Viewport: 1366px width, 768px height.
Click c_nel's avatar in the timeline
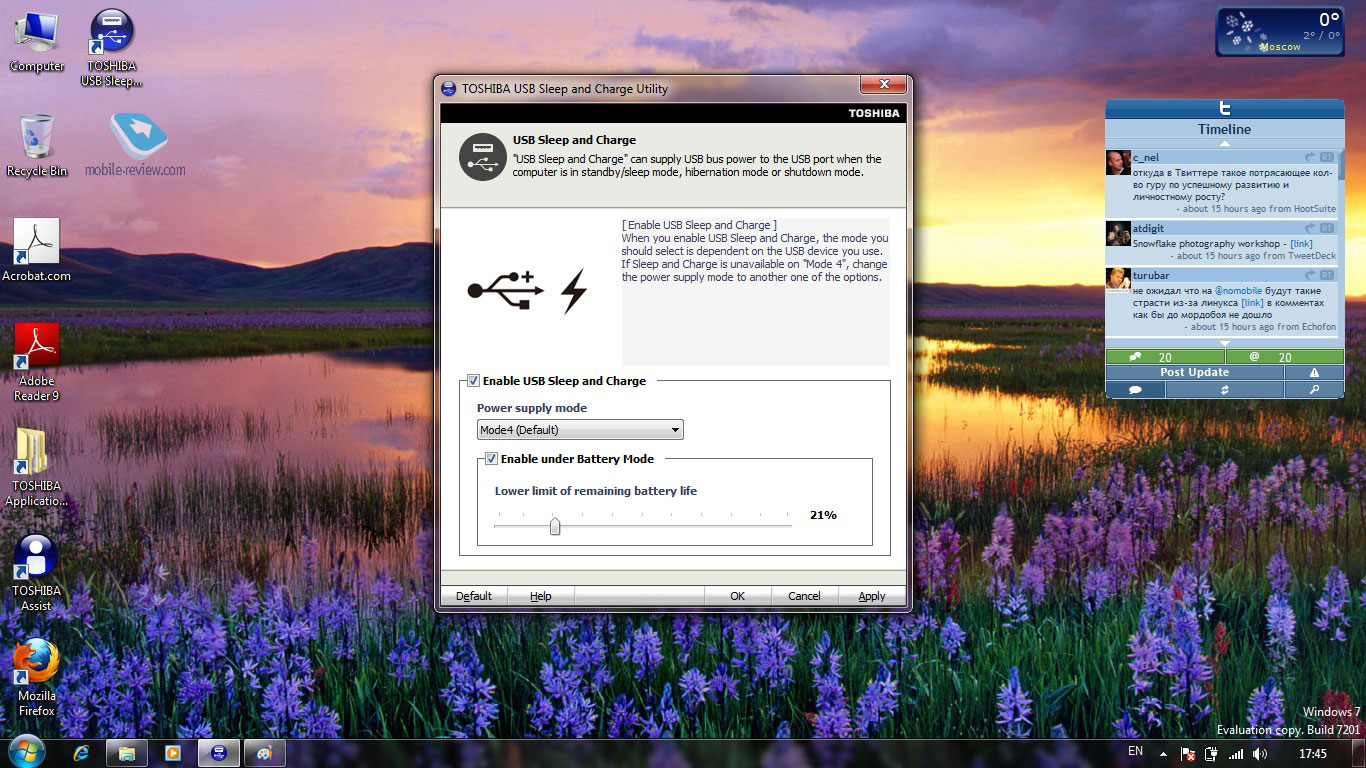tap(1118, 163)
